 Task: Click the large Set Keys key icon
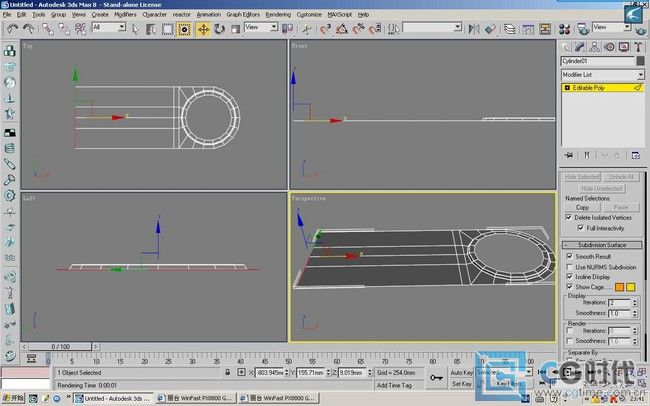(437, 378)
